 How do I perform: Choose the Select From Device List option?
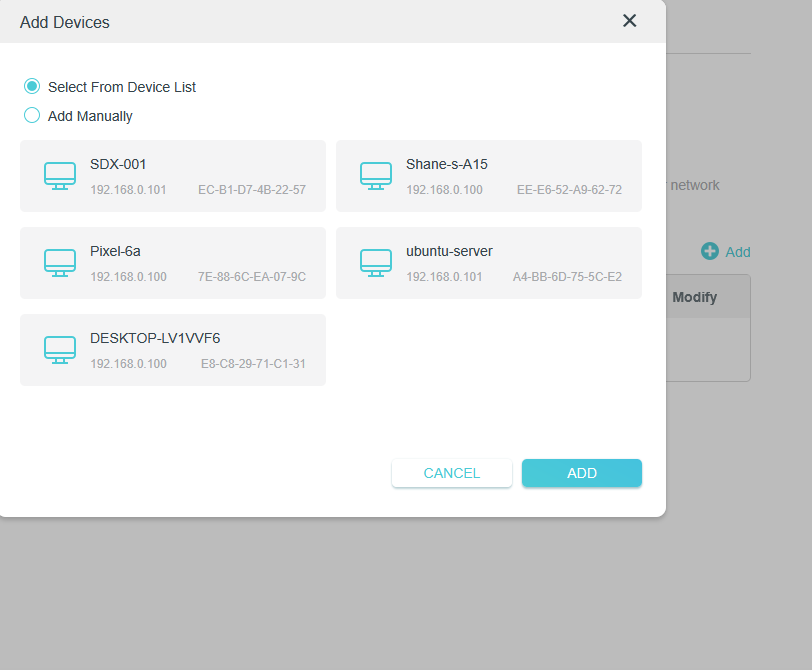click(32, 87)
